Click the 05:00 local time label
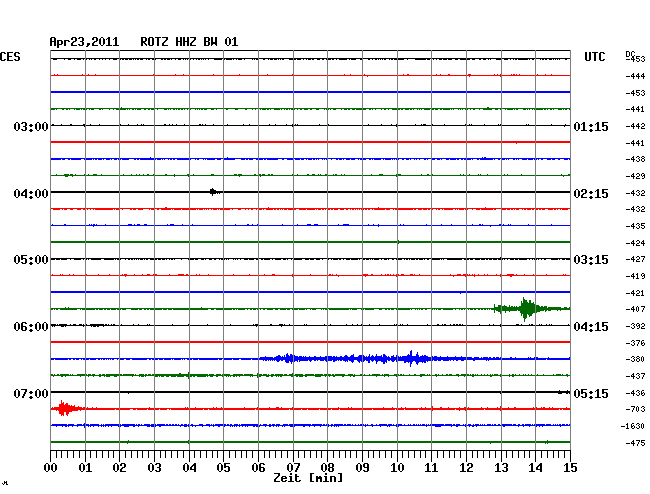The height and width of the screenshot is (494, 650). [x=31, y=260]
